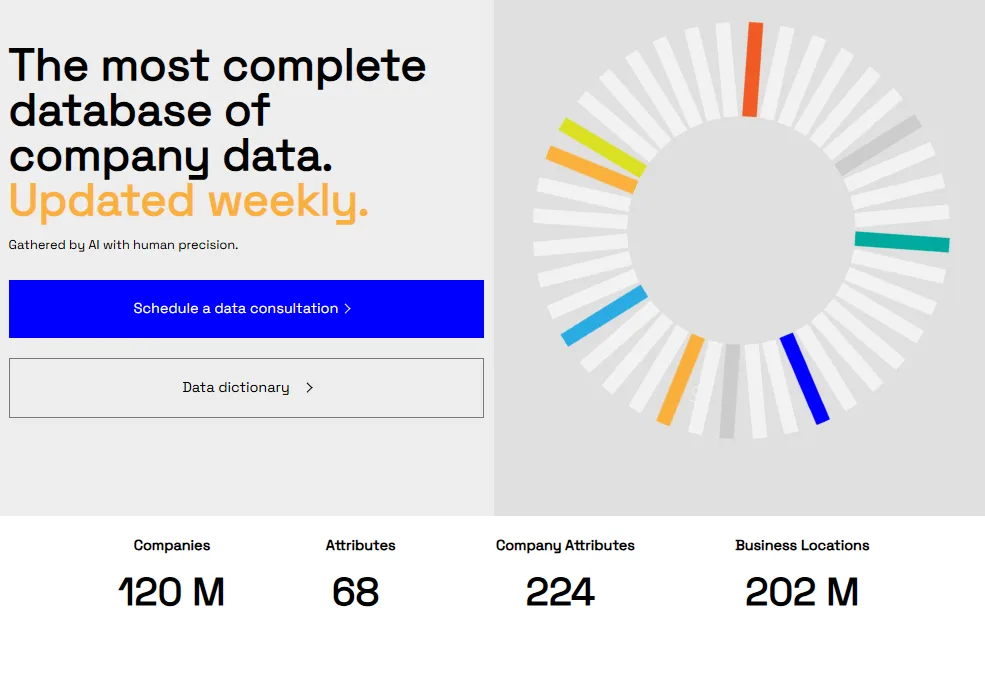Viewport: 985px width, 691px height.
Task: Click the empty center of the ring
Action: [741, 231]
